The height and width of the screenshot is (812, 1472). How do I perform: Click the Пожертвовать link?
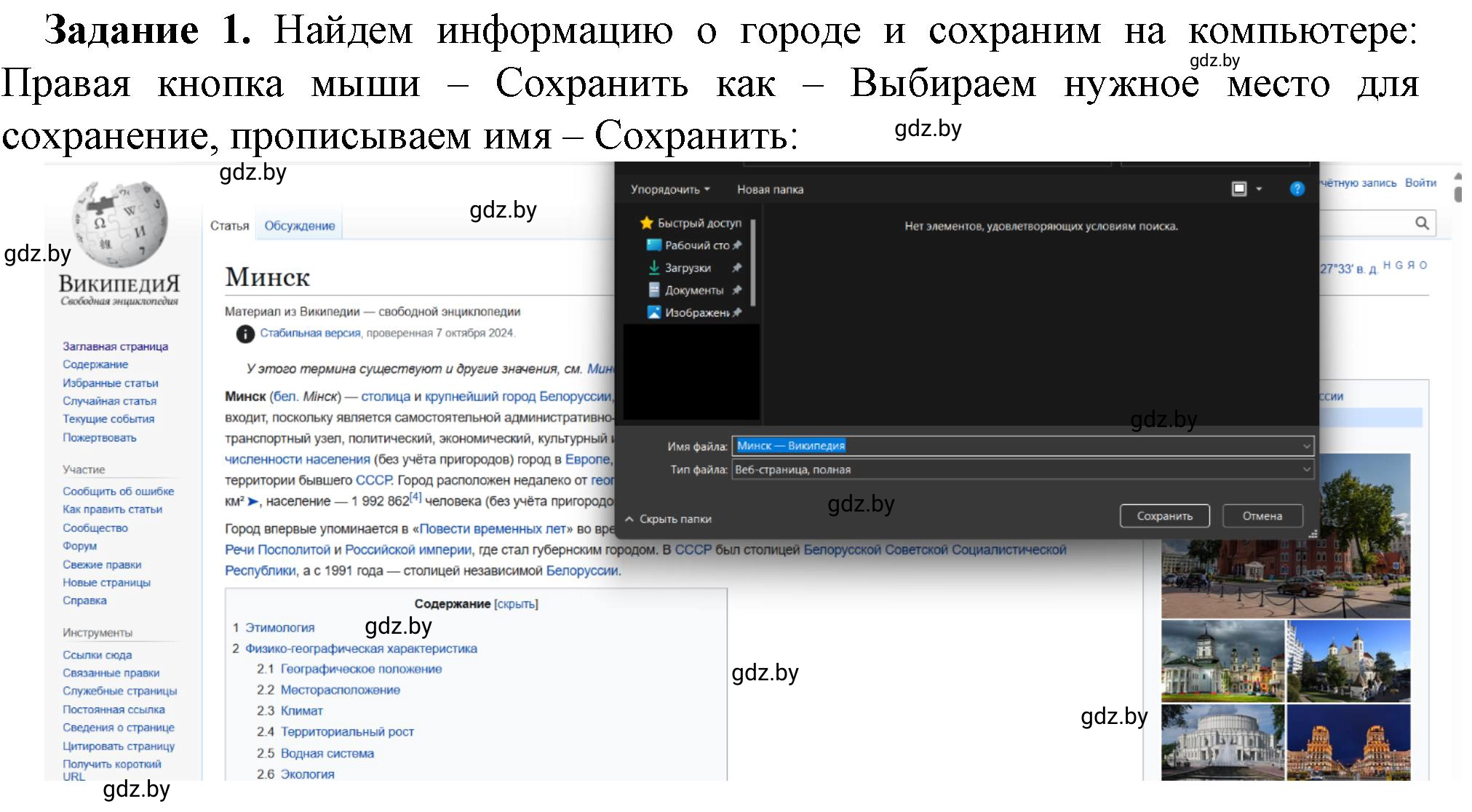click(x=100, y=438)
